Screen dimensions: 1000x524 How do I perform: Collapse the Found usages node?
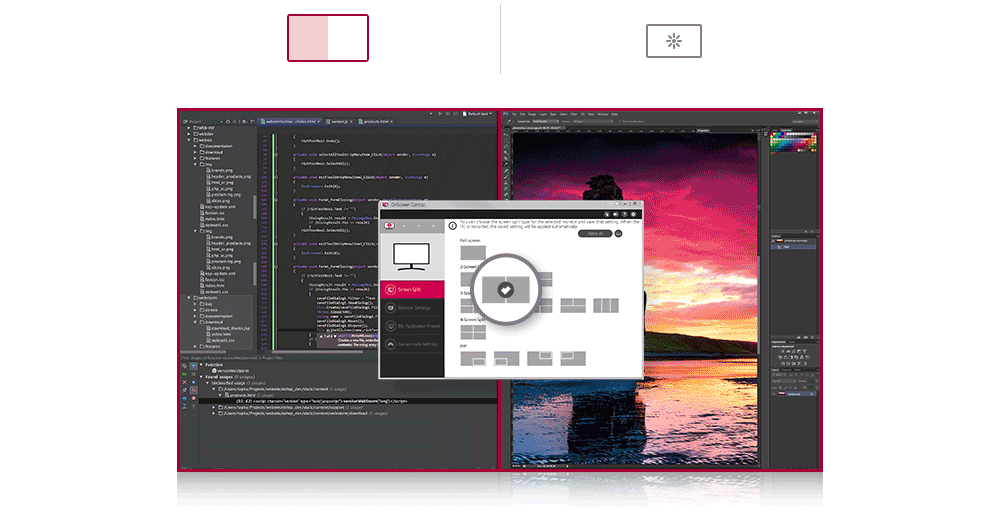(201, 377)
